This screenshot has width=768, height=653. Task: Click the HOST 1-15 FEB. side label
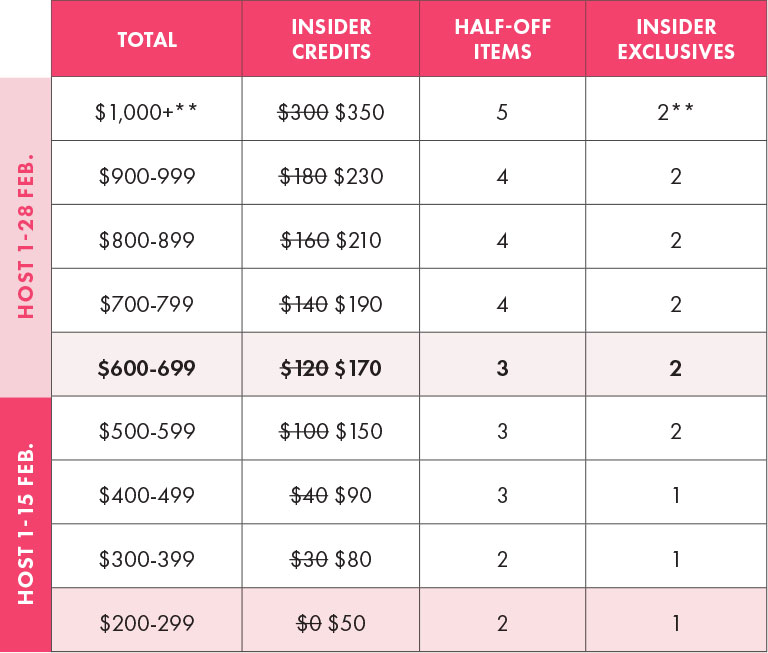pos(25,524)
